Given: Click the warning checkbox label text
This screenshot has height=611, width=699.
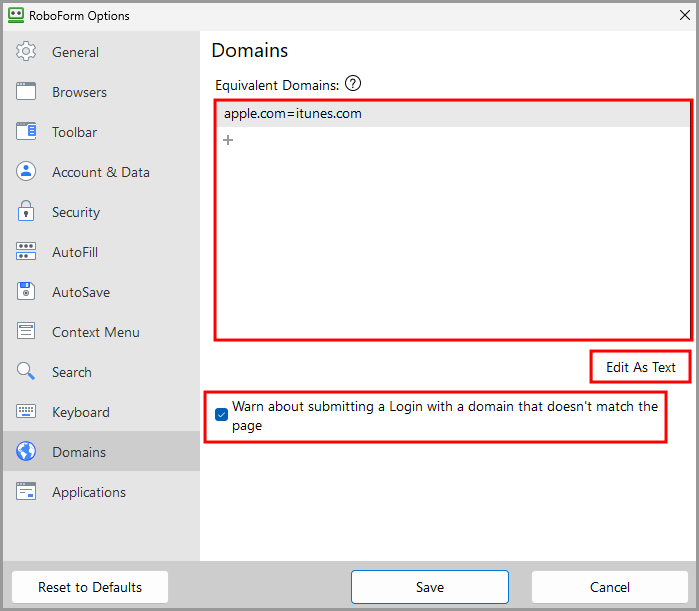Looking at the screenshot, I should click(x=445, y=416).
